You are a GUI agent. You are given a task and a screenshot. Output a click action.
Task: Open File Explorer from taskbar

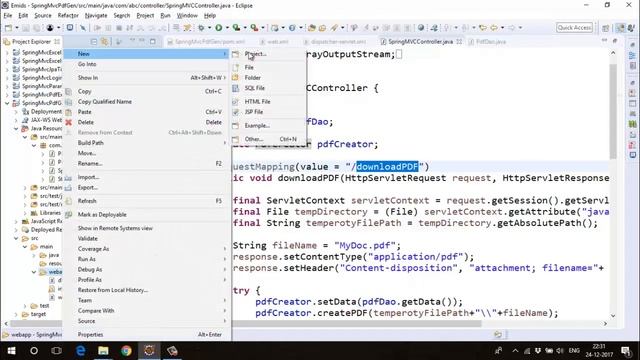coord(103,351)
